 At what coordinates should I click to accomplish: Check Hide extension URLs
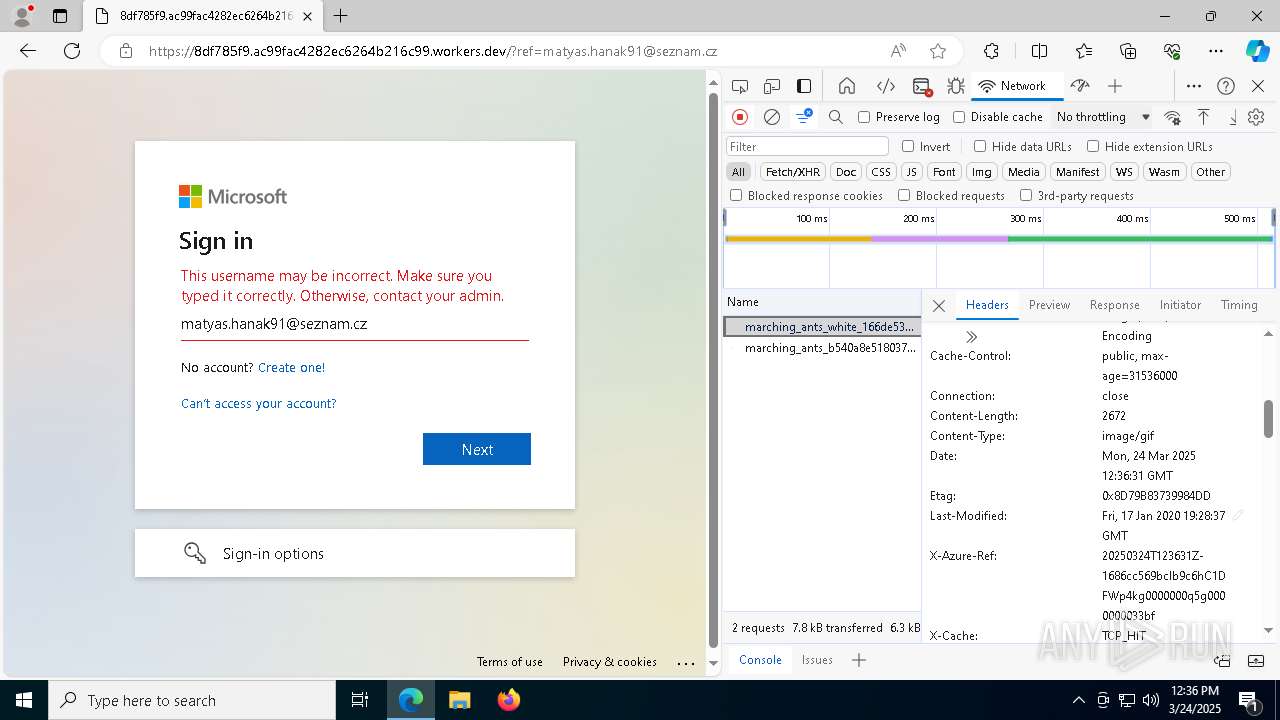[1093, 146]
